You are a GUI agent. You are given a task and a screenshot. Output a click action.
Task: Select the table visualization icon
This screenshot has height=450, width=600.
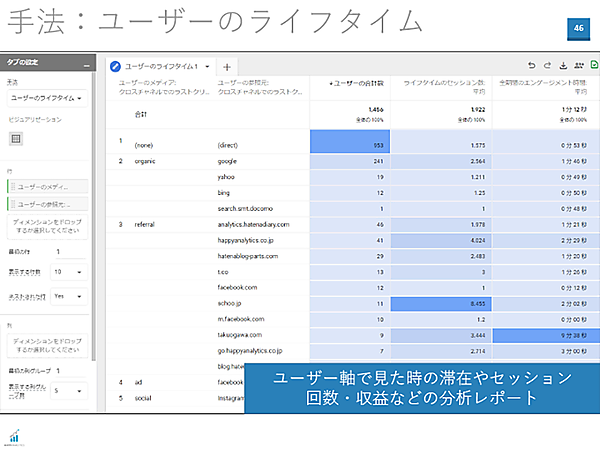coord(15,139)
